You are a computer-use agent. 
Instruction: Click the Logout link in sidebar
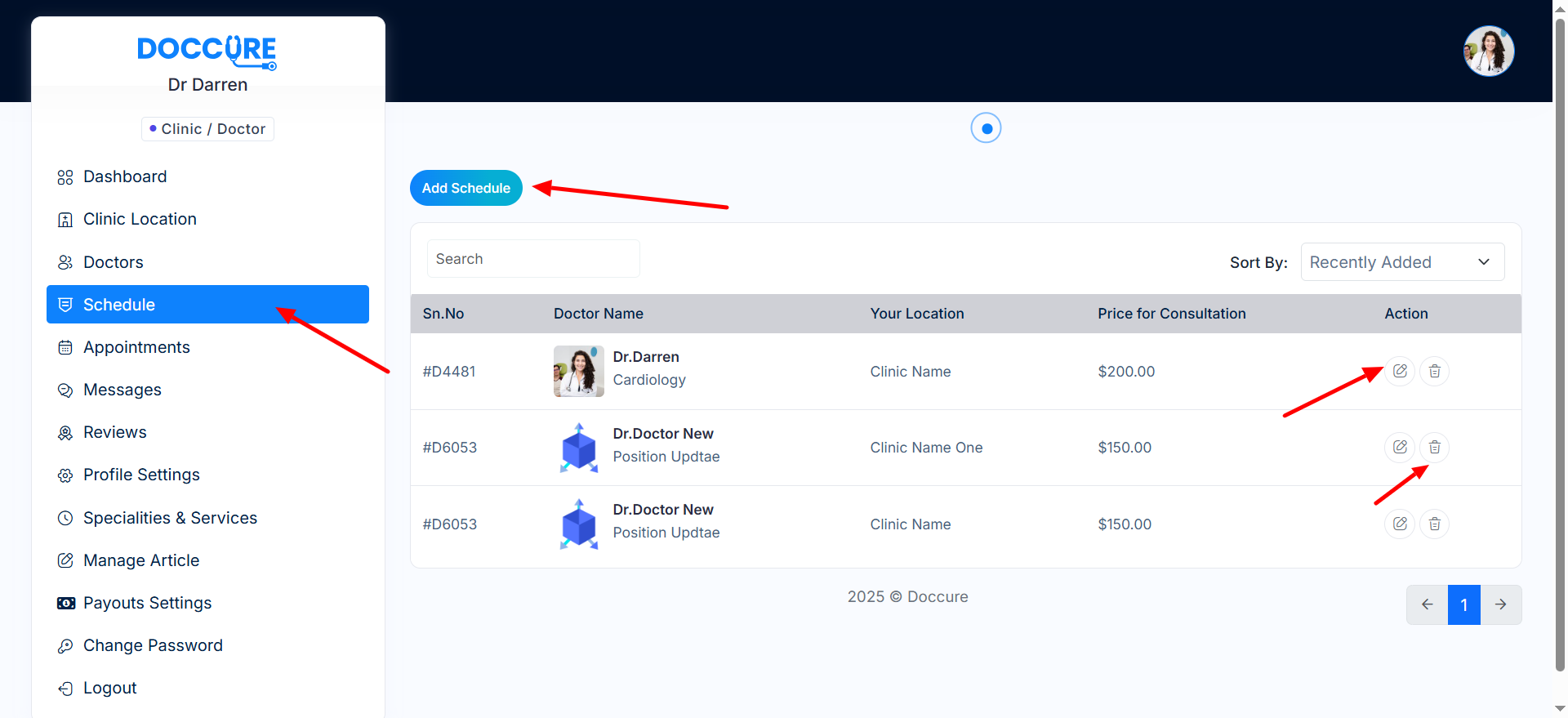pyautogui.click(x=109, y=688)
